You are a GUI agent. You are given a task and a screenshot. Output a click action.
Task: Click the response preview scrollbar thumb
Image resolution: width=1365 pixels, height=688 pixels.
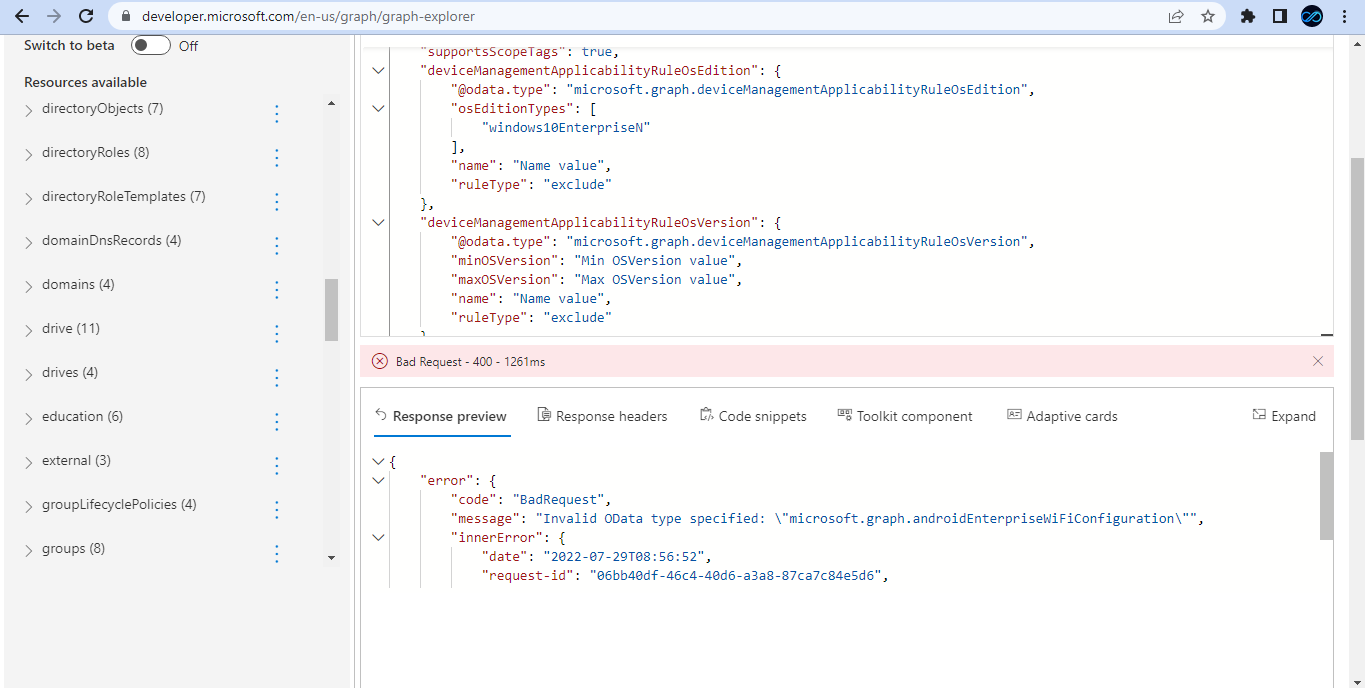1326,496
